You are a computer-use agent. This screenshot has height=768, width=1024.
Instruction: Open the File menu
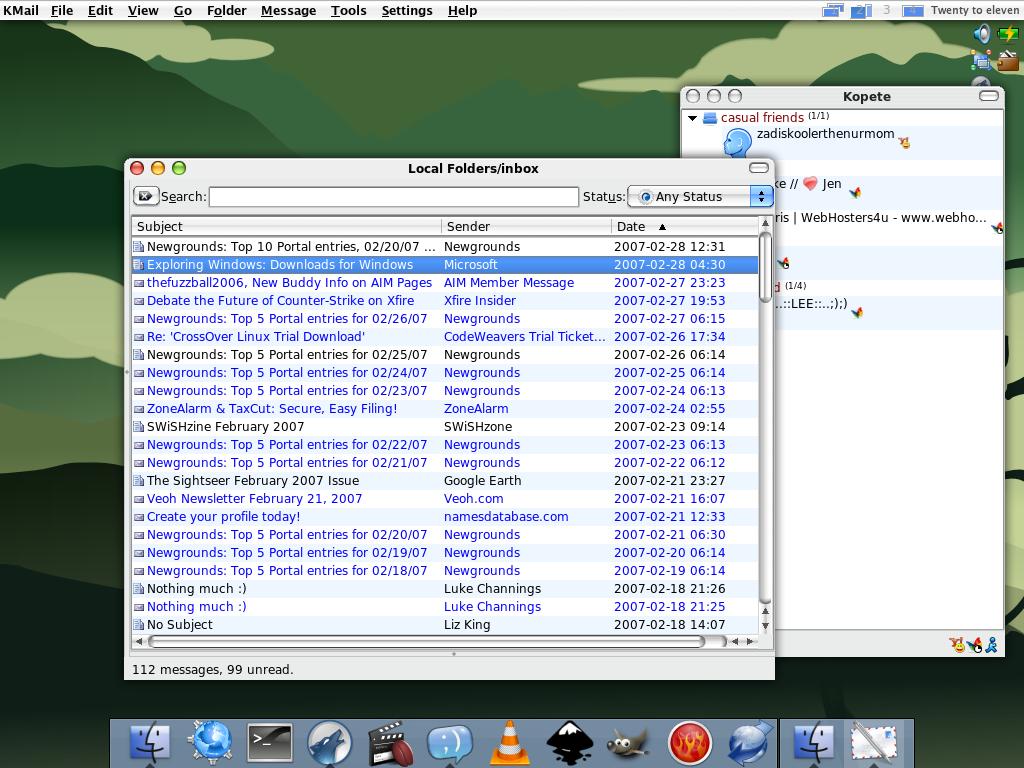coord(62,10)
